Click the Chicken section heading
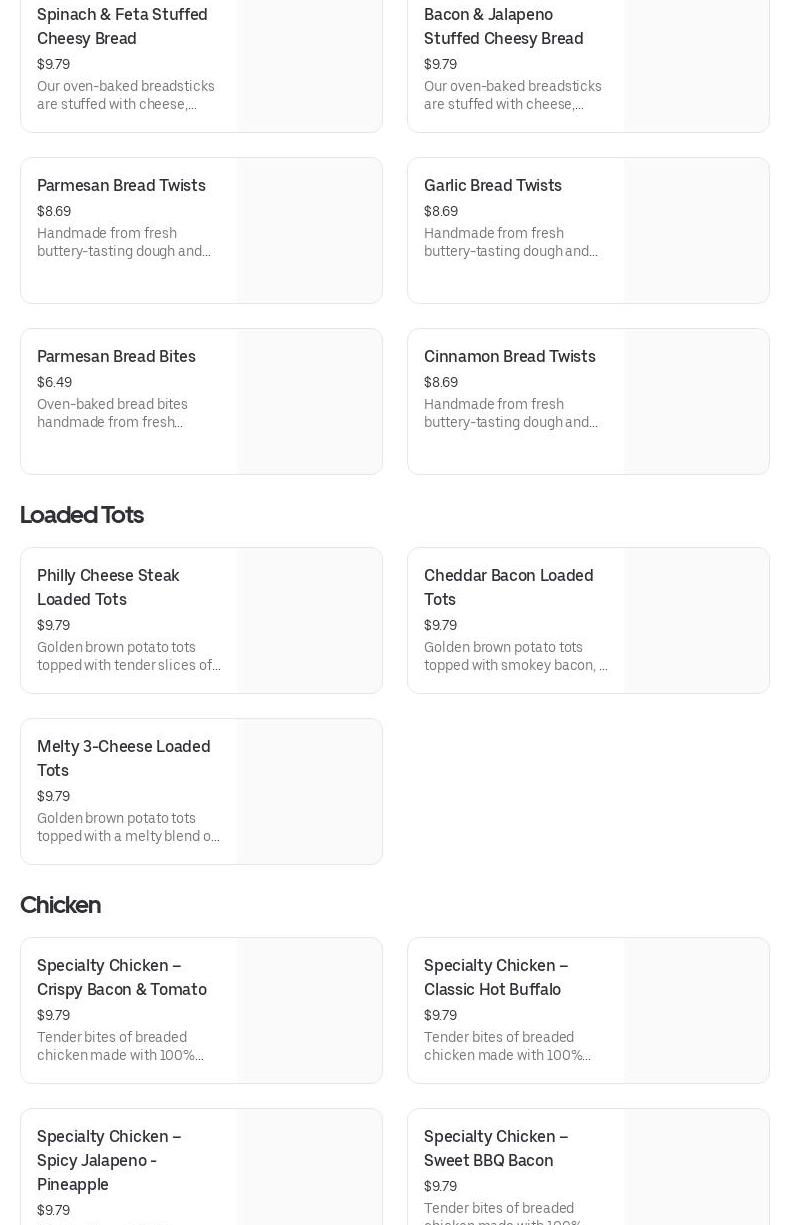 (x=60, y=905)
